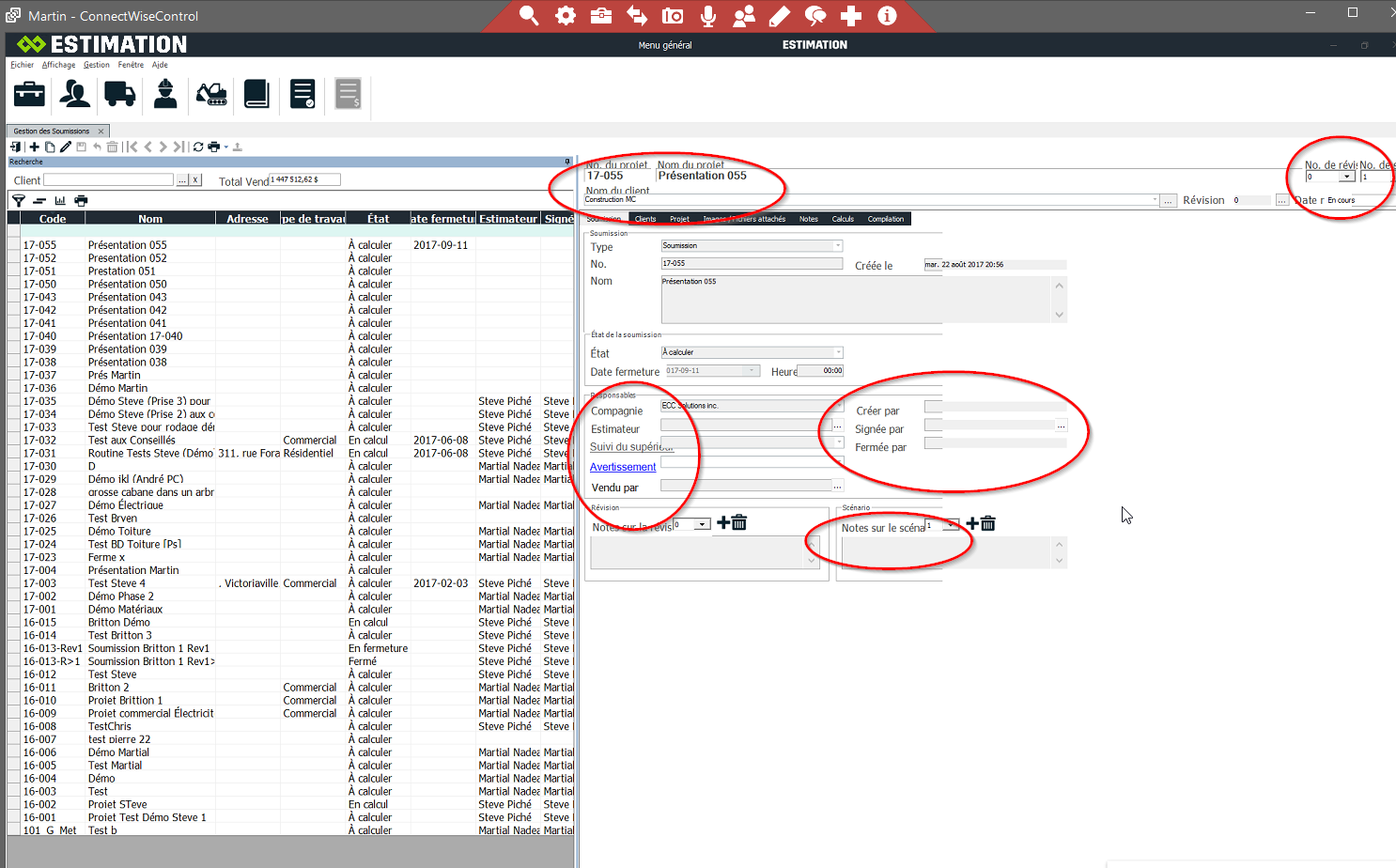Open the delivery truck module icon
Screen dimensions: 1396x868
pos(119,94)
